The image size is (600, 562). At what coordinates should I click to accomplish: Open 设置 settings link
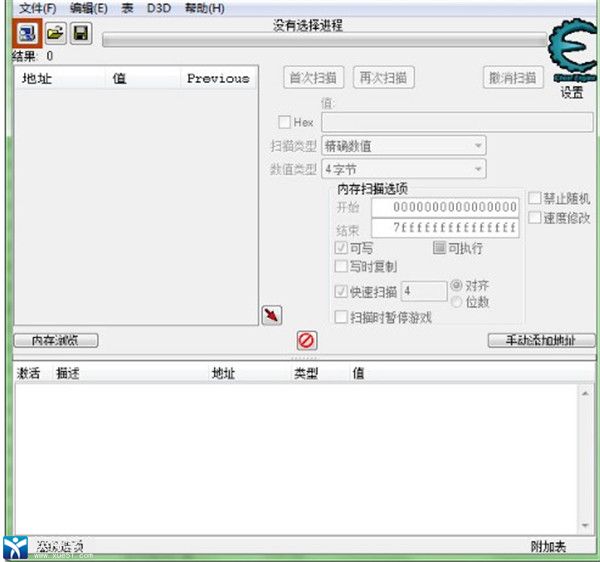(x=572, y=93)
